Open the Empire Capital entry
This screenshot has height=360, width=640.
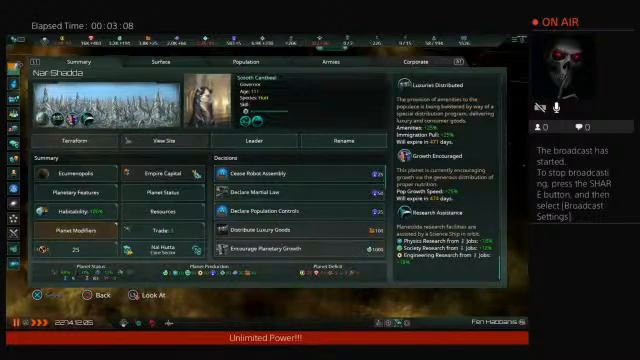[163, 173]
